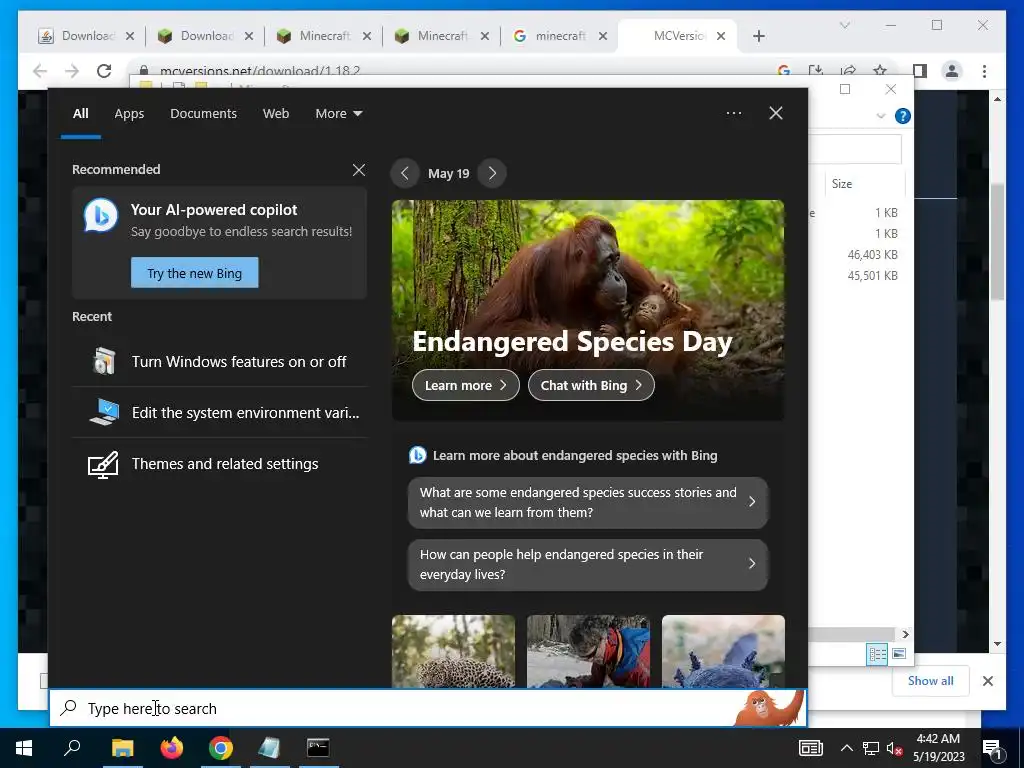Open a new Chrome tab
Screen dimensions: 1024x768
click(x=758, y=36)
